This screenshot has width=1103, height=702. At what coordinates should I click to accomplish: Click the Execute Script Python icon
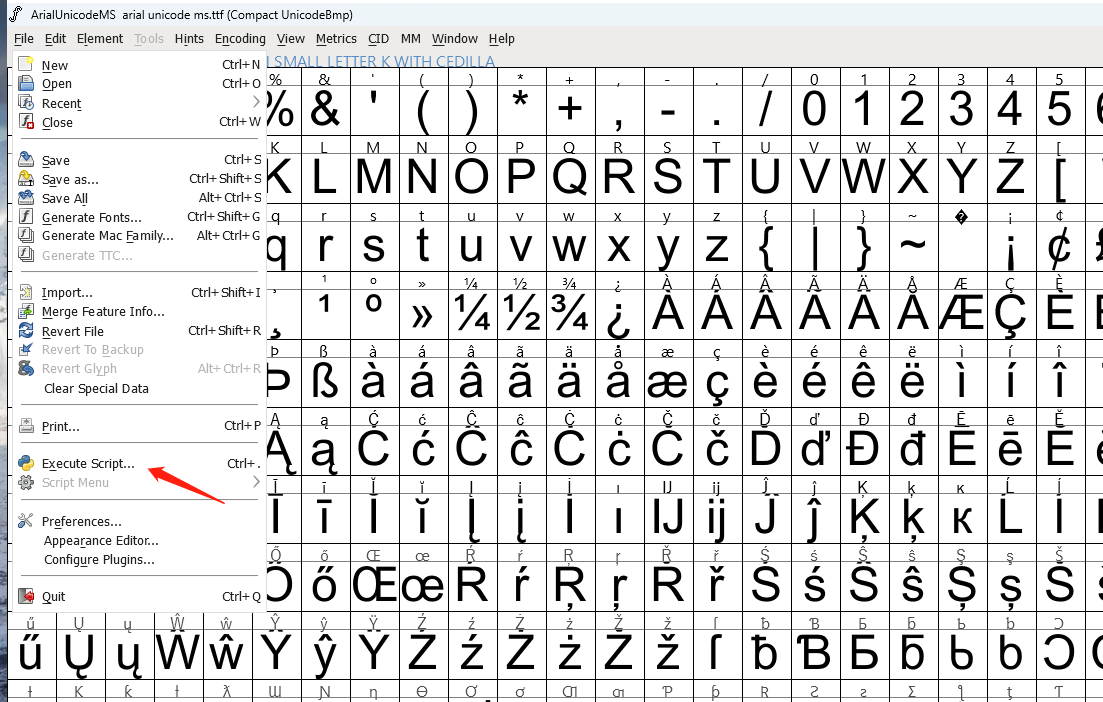[x=26, y=463]
